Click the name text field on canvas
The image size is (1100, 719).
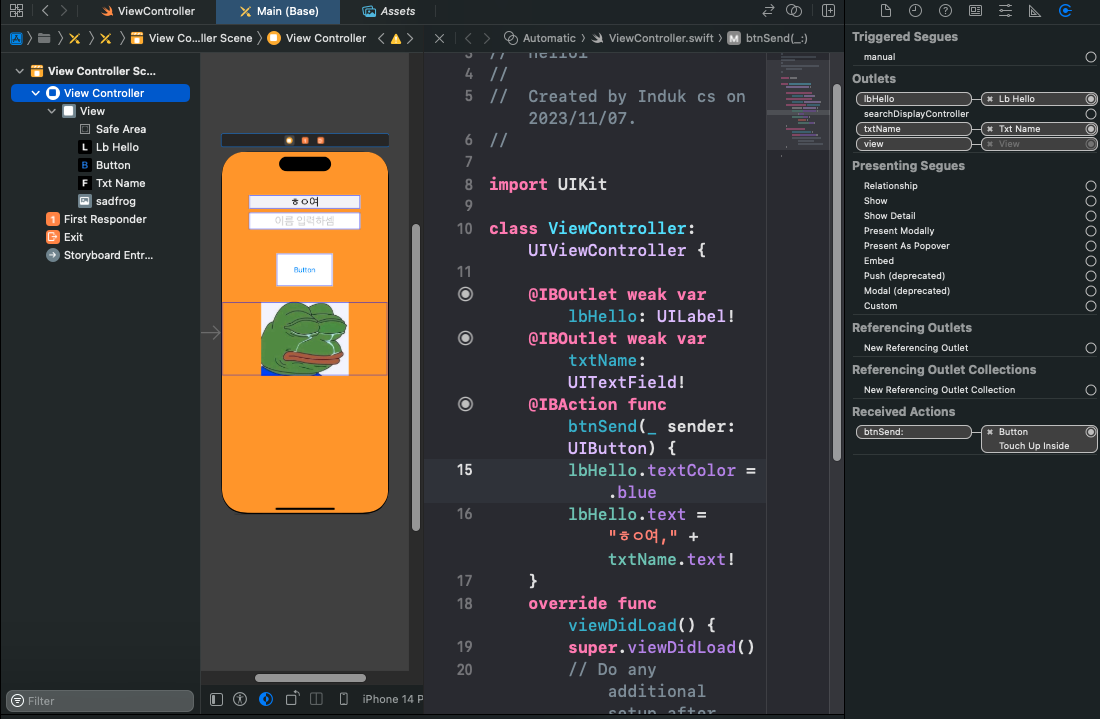tap(304, 221)
